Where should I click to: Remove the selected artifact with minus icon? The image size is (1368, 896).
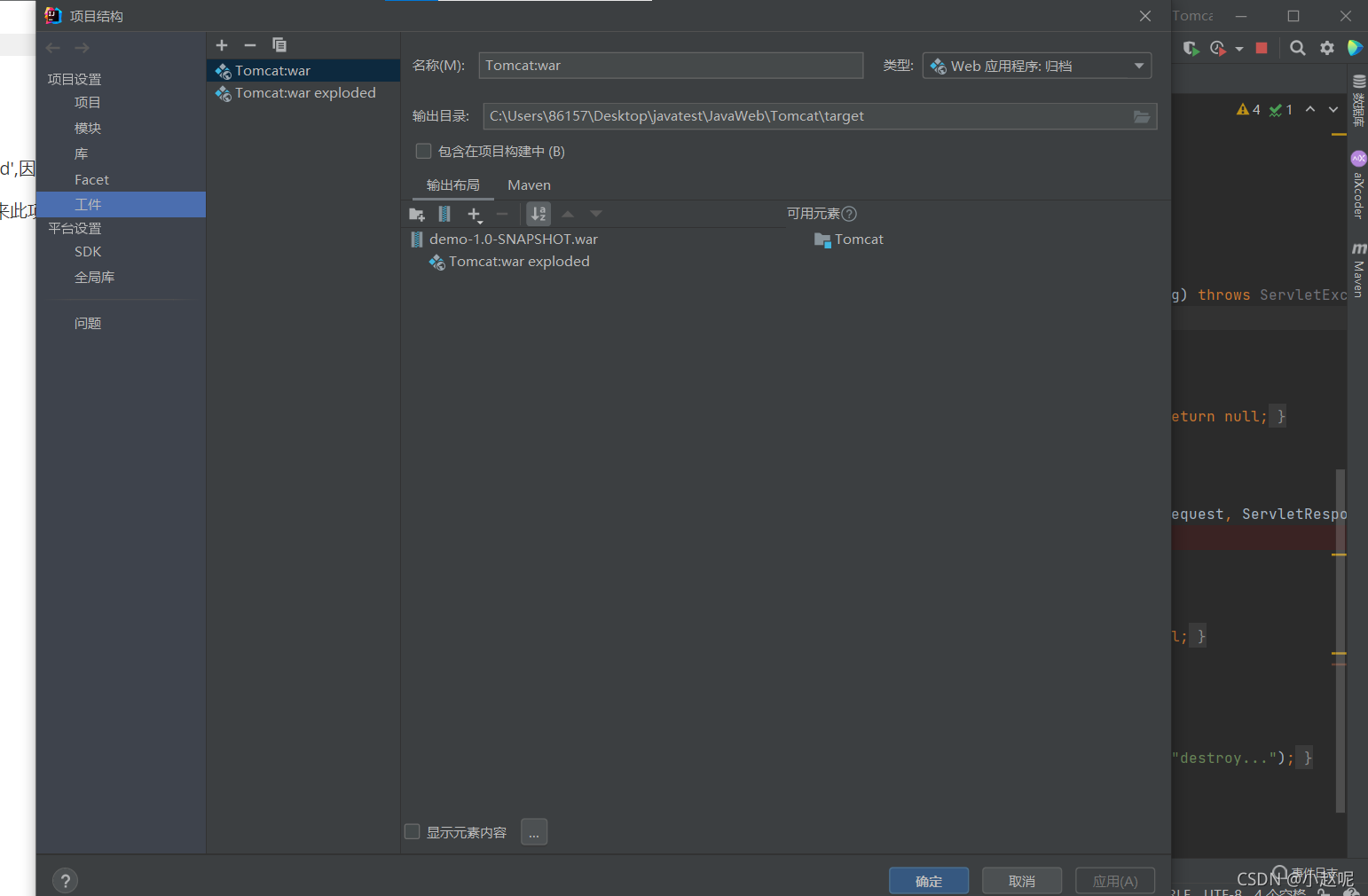pos(250,45)
